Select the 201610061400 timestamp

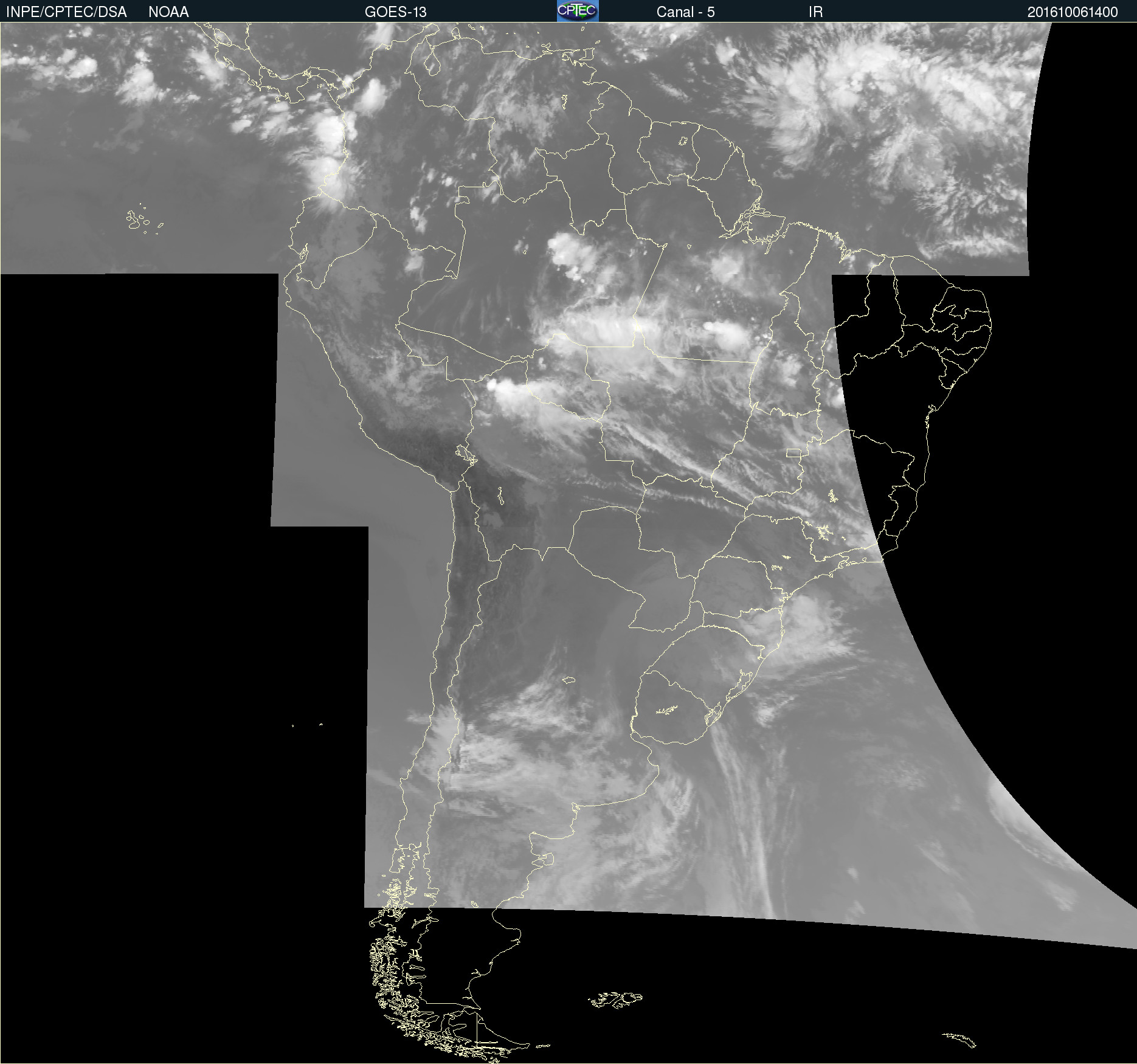pos(1073,12)
